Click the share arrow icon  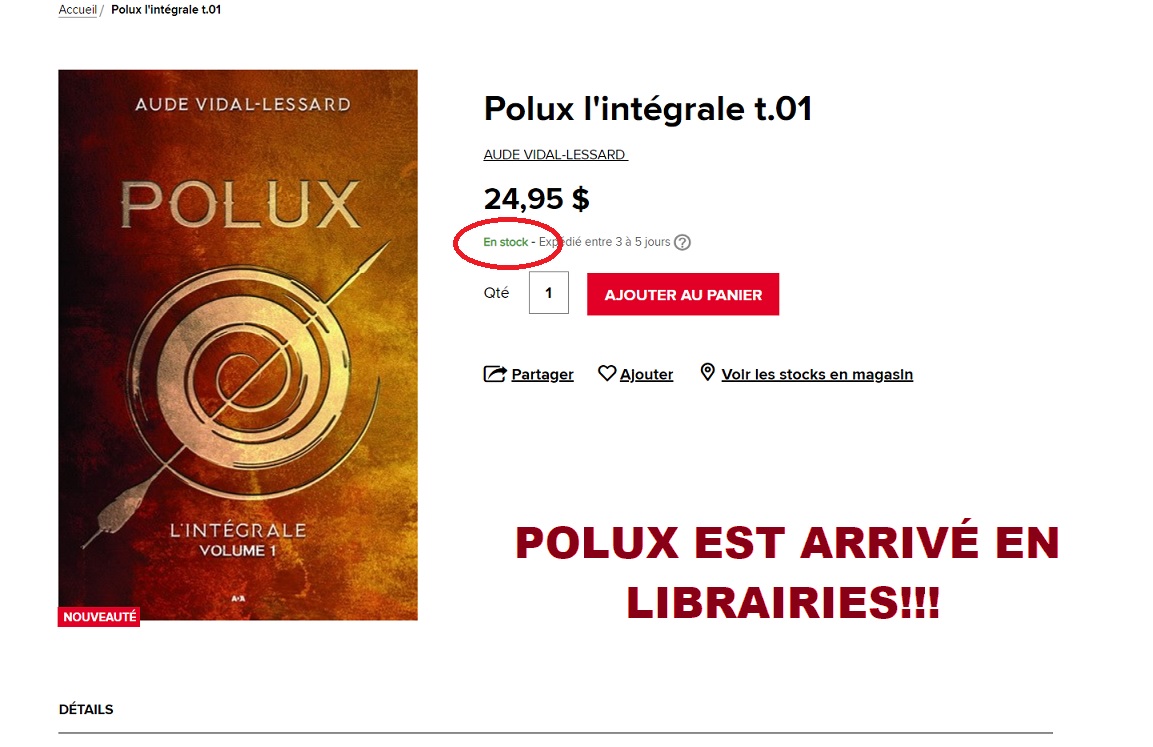click(x=495, y=374)
